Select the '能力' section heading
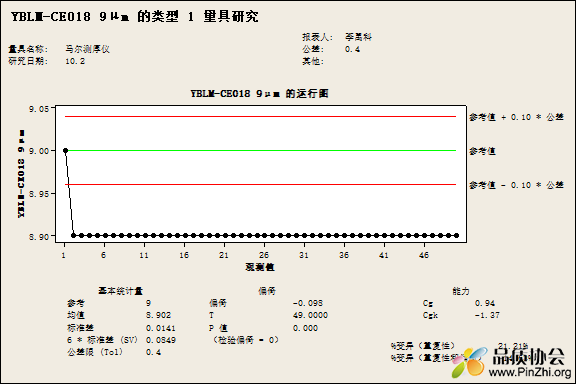This screenshot has width=576, height=384. tap(461, 291)
